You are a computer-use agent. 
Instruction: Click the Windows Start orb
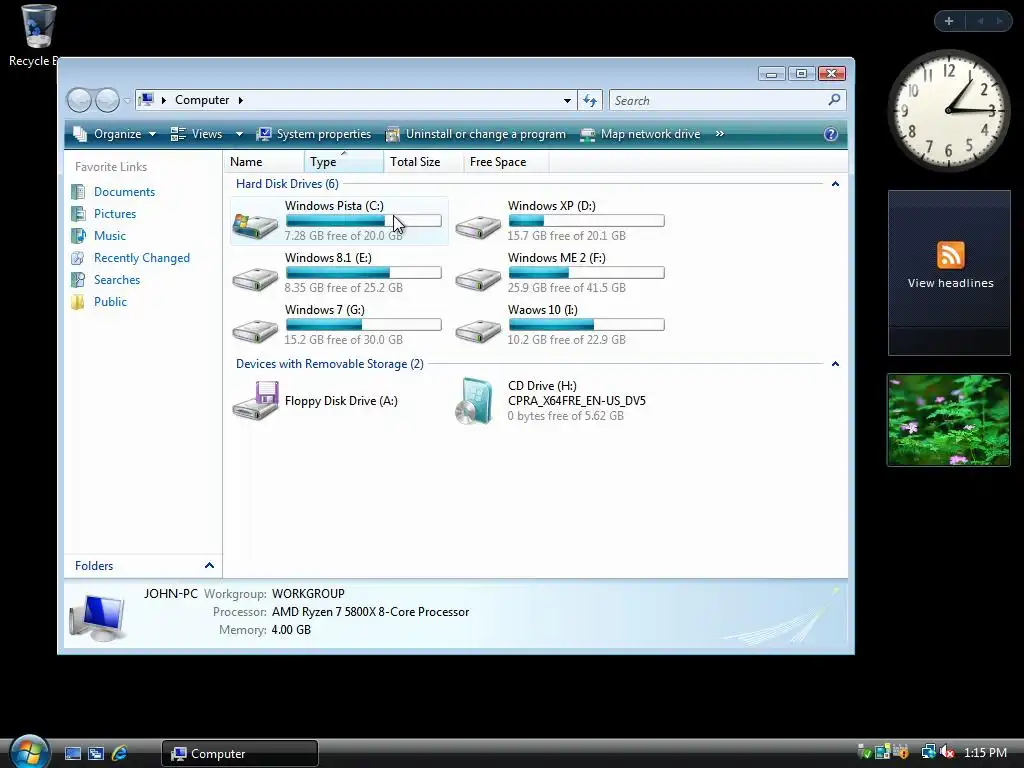30,752
